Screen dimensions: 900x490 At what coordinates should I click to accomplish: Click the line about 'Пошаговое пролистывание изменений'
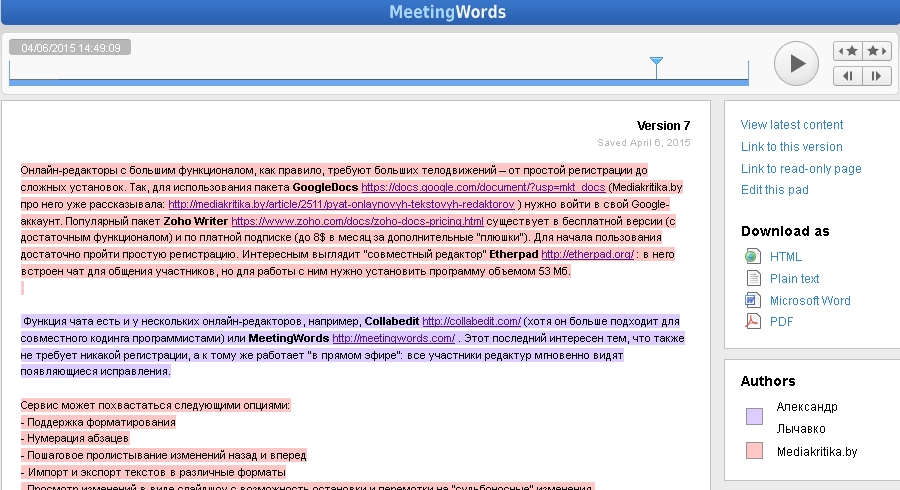click(x=164, y=456)
